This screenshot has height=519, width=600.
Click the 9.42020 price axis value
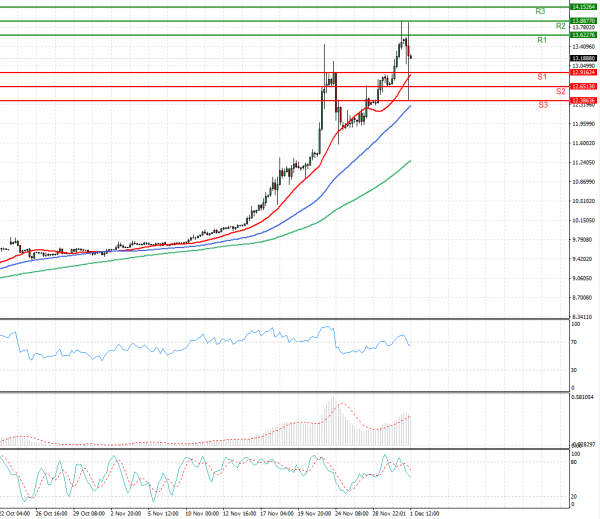point(582,259)
